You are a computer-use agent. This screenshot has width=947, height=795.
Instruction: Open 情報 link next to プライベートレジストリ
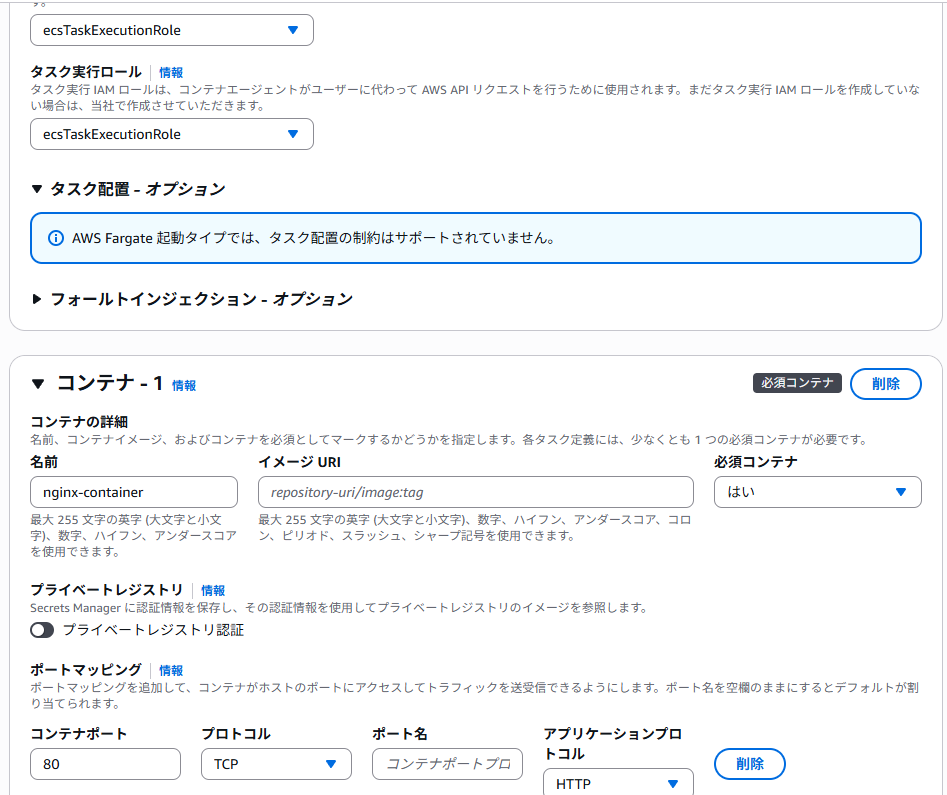point(213,591)
